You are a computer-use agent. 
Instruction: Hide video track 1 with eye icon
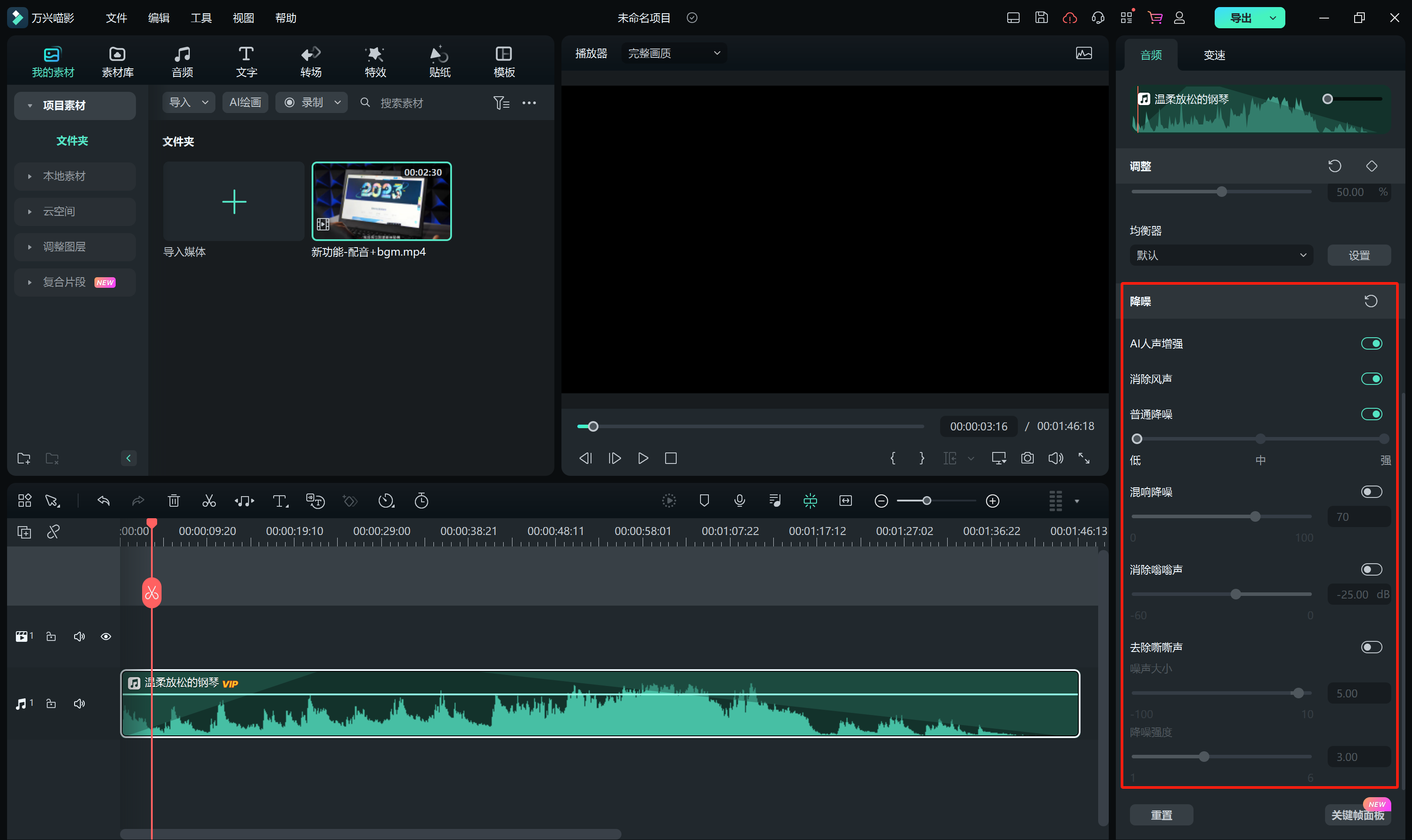pyautogui.click(x=106, y=637)
